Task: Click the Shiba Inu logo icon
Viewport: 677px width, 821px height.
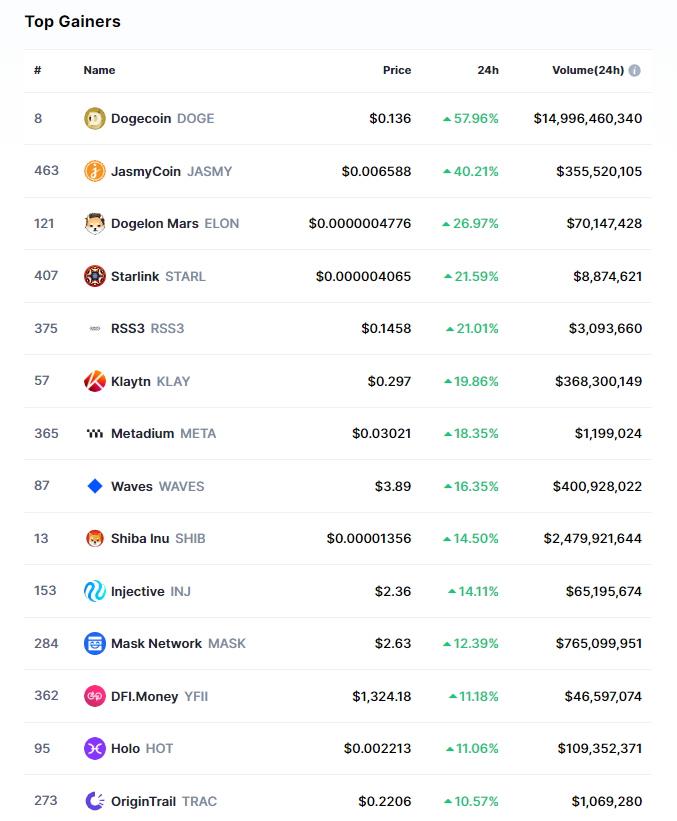Action: pyautogui.click(x=95, y=538)
